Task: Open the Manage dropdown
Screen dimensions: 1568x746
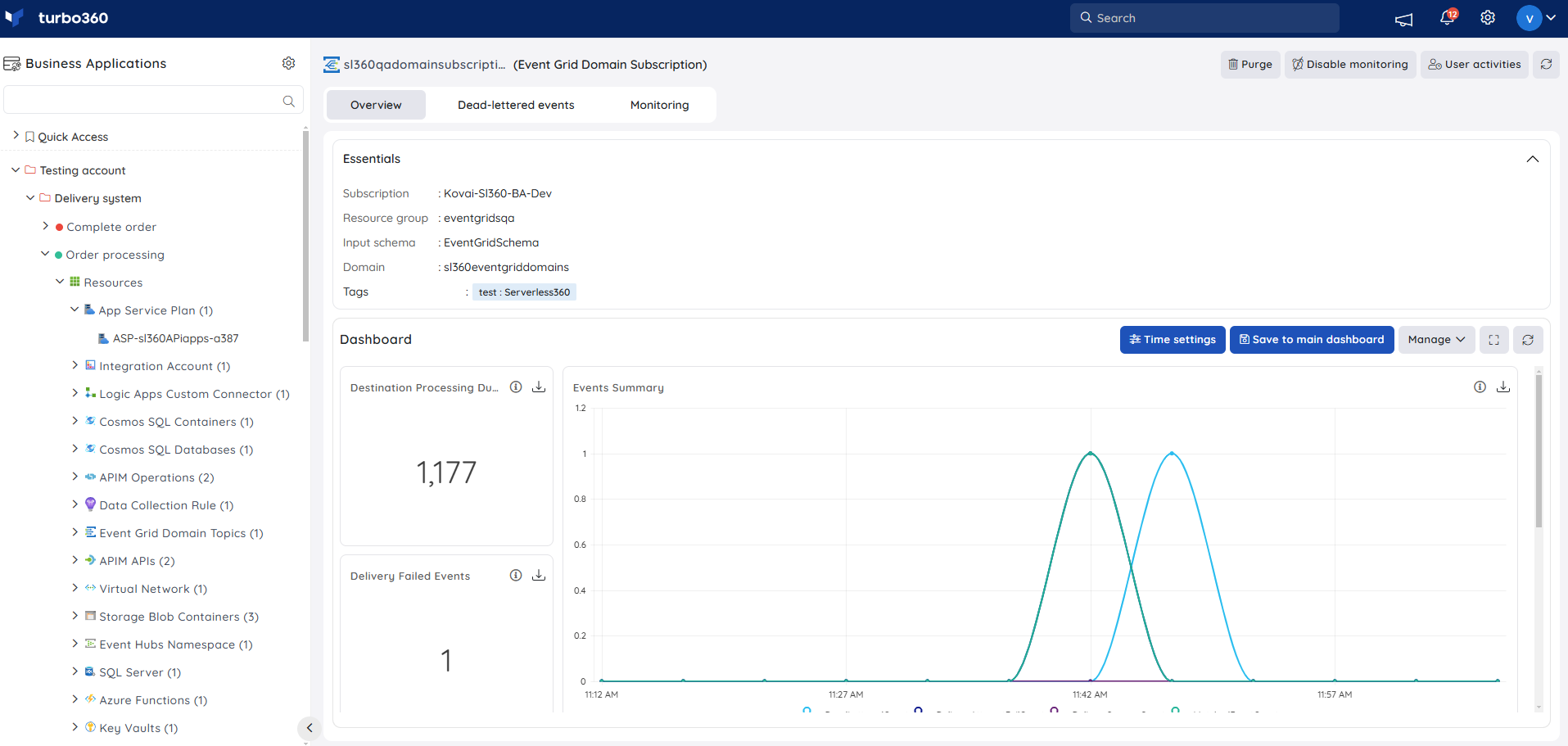Action: click(1437, 340)
